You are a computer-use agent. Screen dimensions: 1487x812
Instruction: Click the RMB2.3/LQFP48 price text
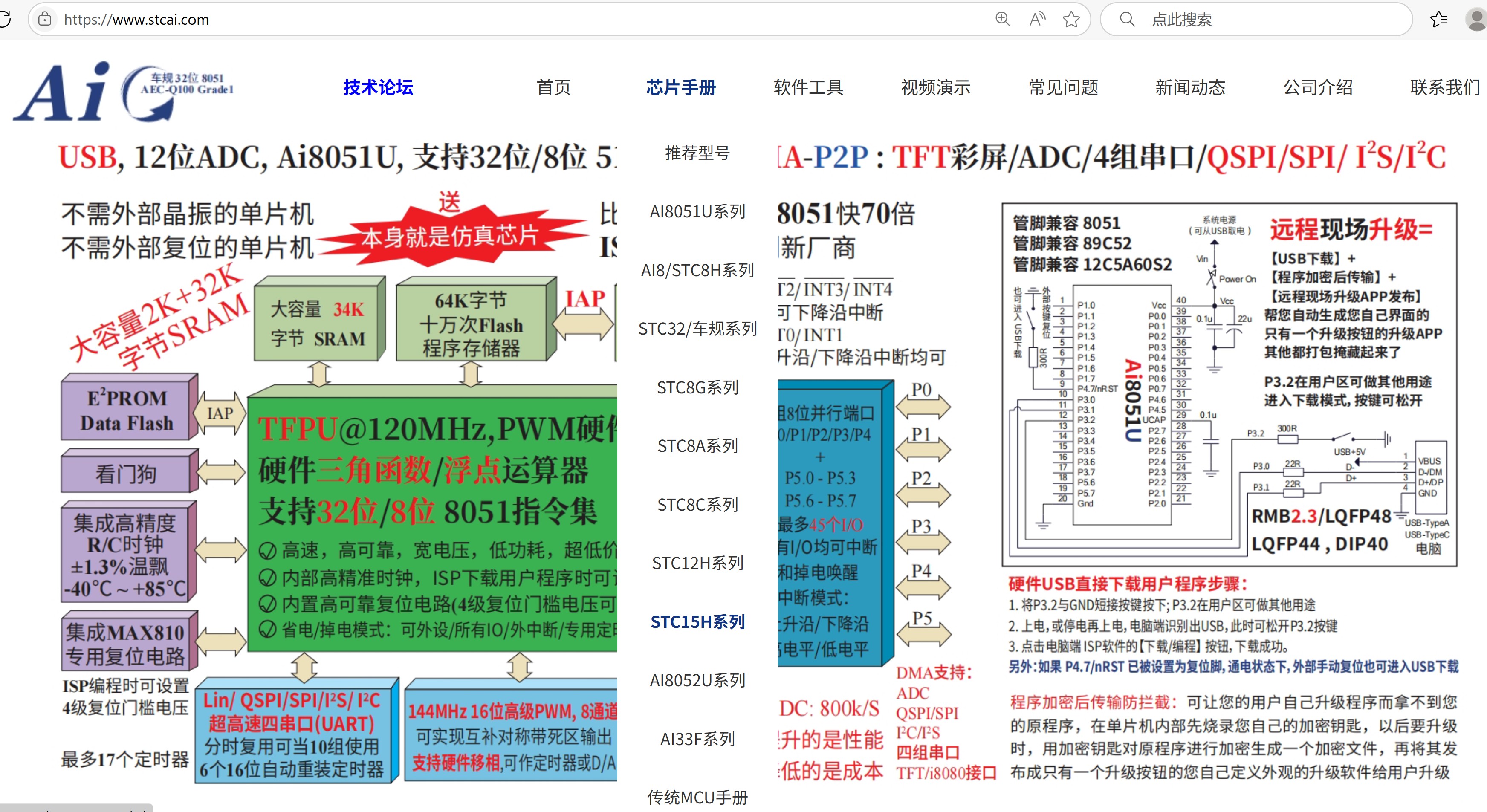tap(1321, 517)
